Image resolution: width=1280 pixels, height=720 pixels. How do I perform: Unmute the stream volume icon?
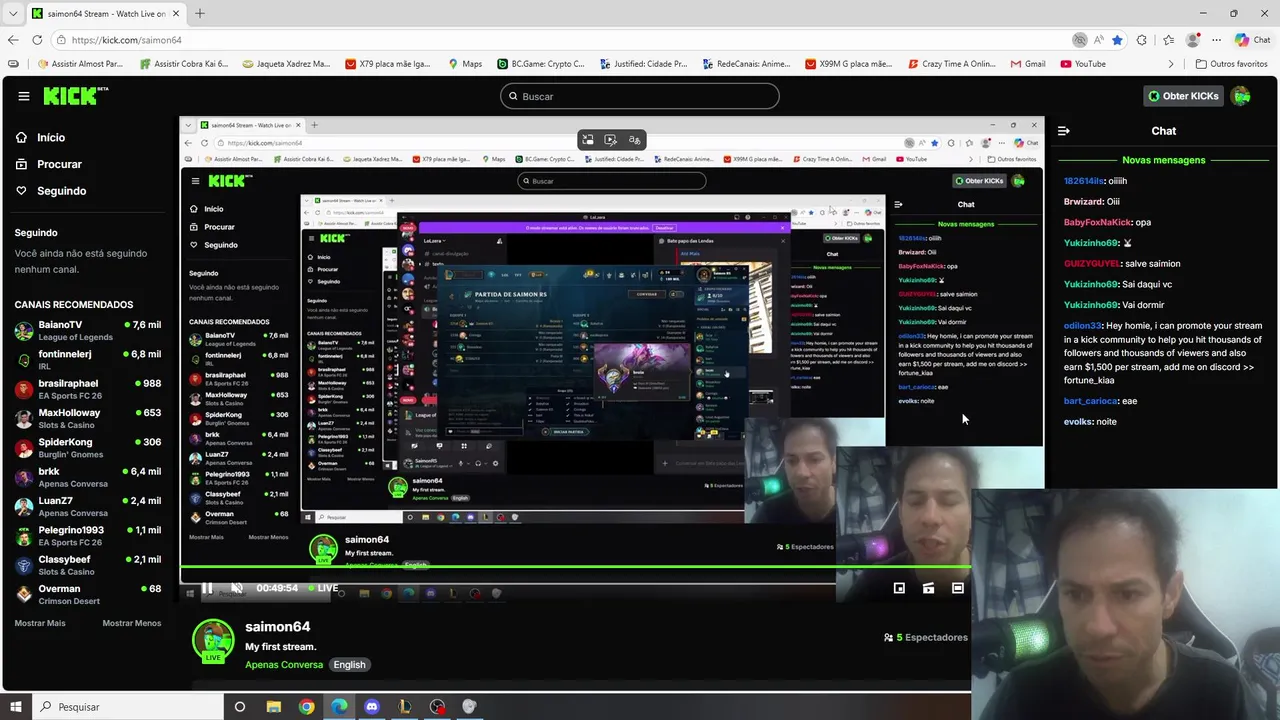(x=236, y=588)
